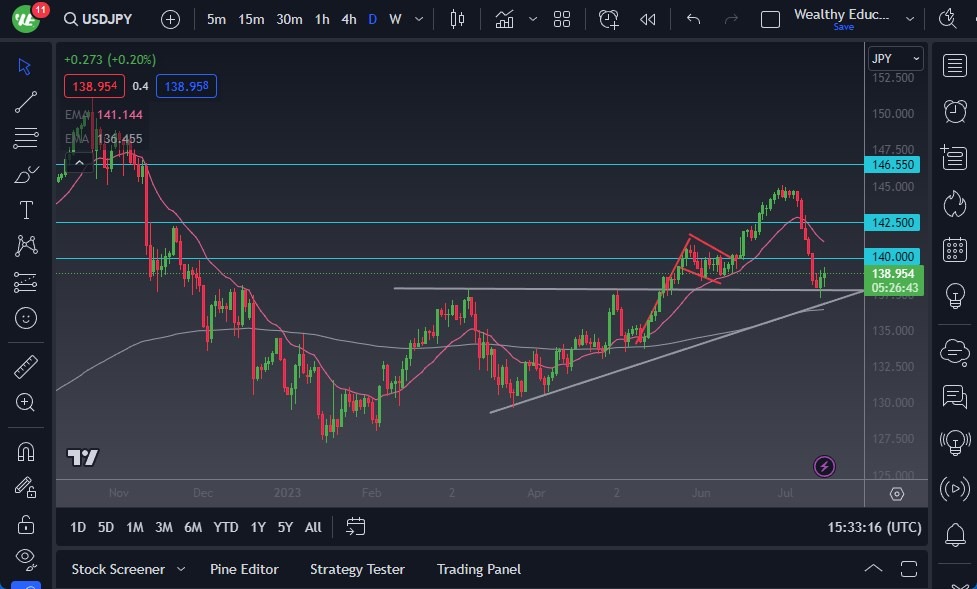Open the brush drawing tool
Screen dimensions: 977x589
[x=26, y=175]
